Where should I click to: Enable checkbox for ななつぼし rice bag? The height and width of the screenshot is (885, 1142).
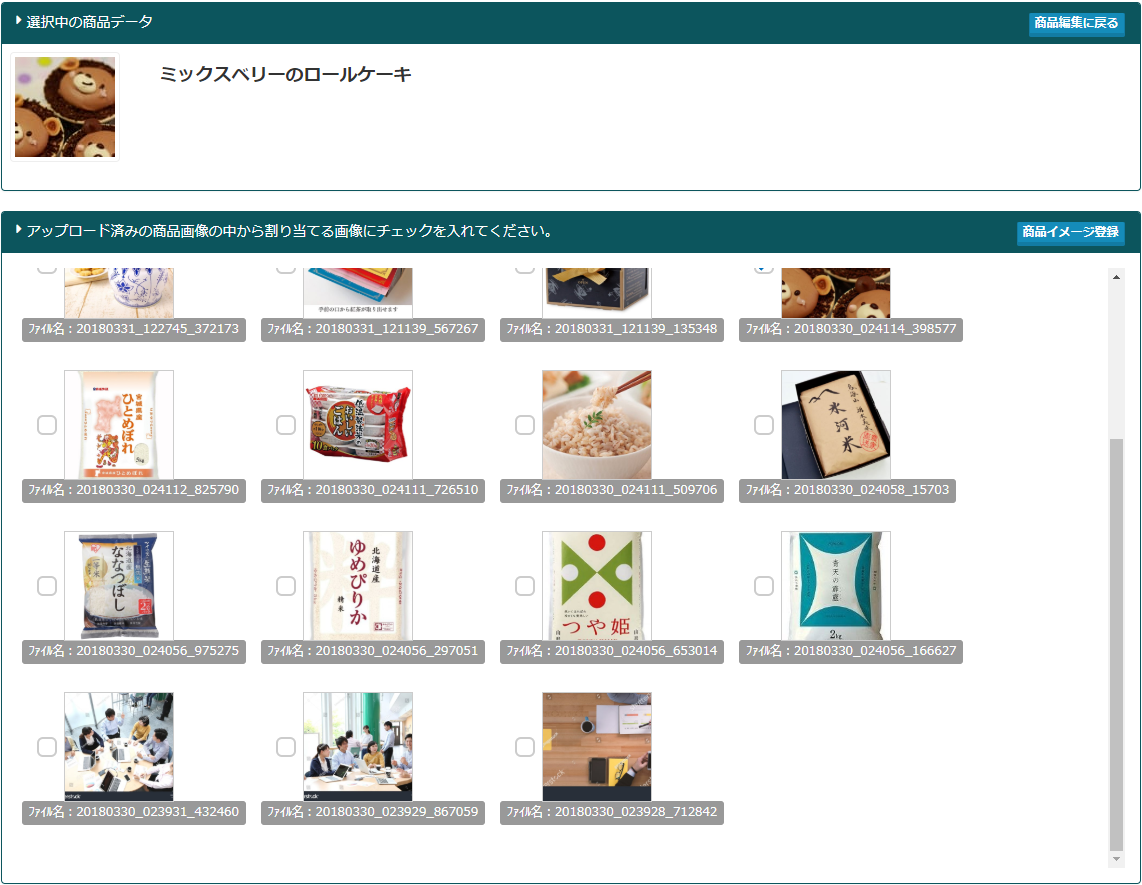[47, 586]
